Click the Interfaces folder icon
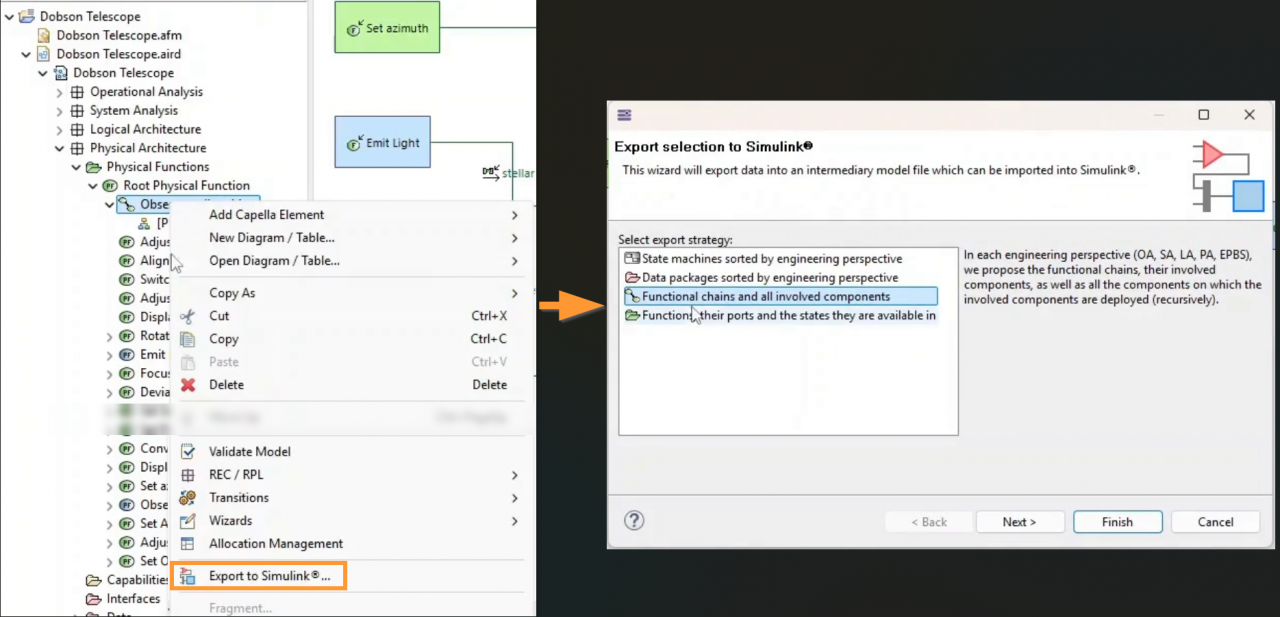Image resolution: width=1280 pixels, height=617 pixels. (94, 599)
